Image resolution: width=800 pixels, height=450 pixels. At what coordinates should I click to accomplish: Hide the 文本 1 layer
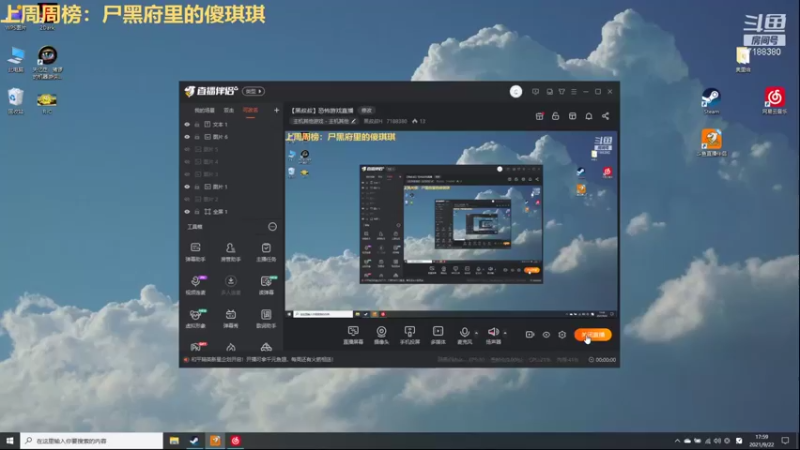click(x=187, y=124)
